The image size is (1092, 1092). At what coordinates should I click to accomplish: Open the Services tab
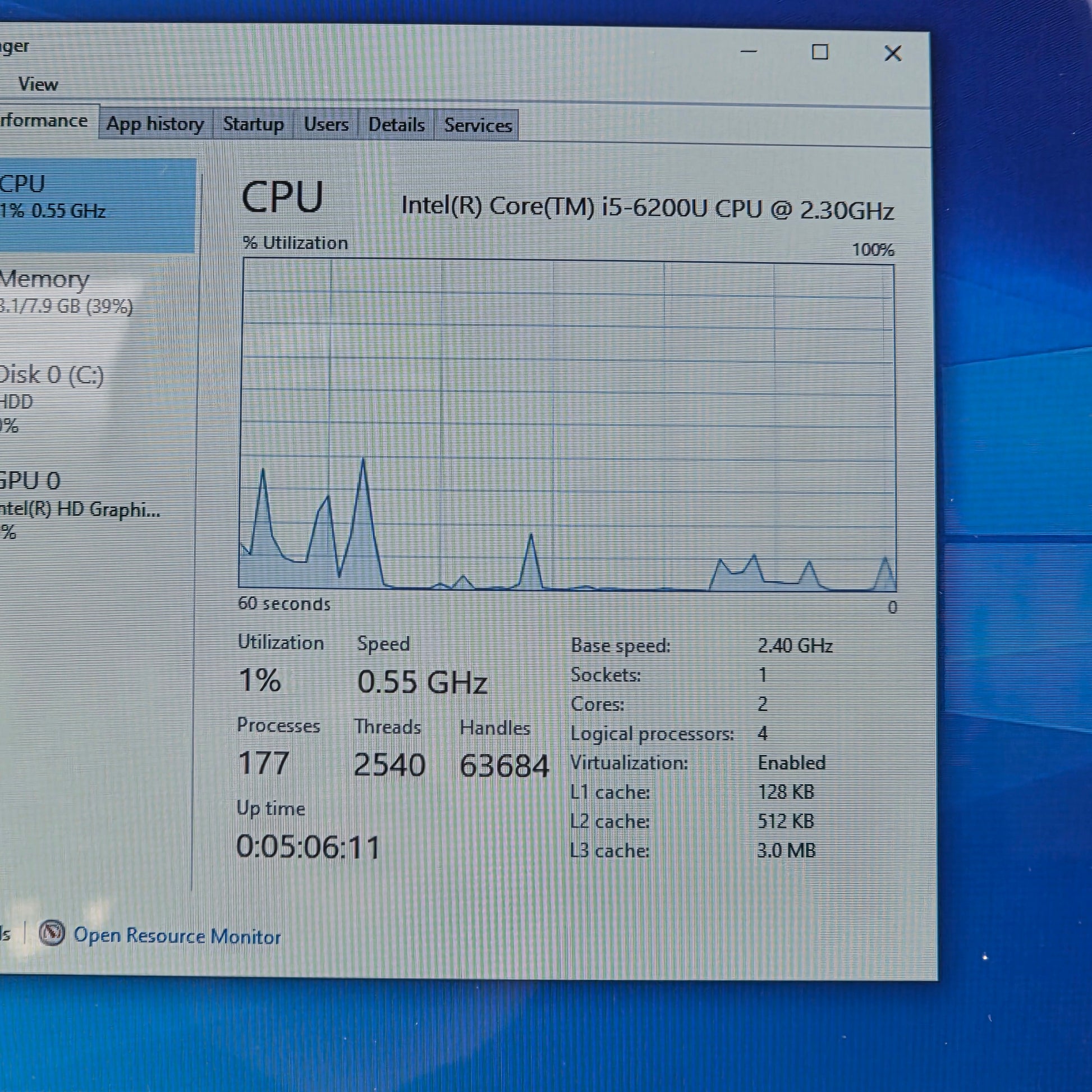(x=478, y=126)
